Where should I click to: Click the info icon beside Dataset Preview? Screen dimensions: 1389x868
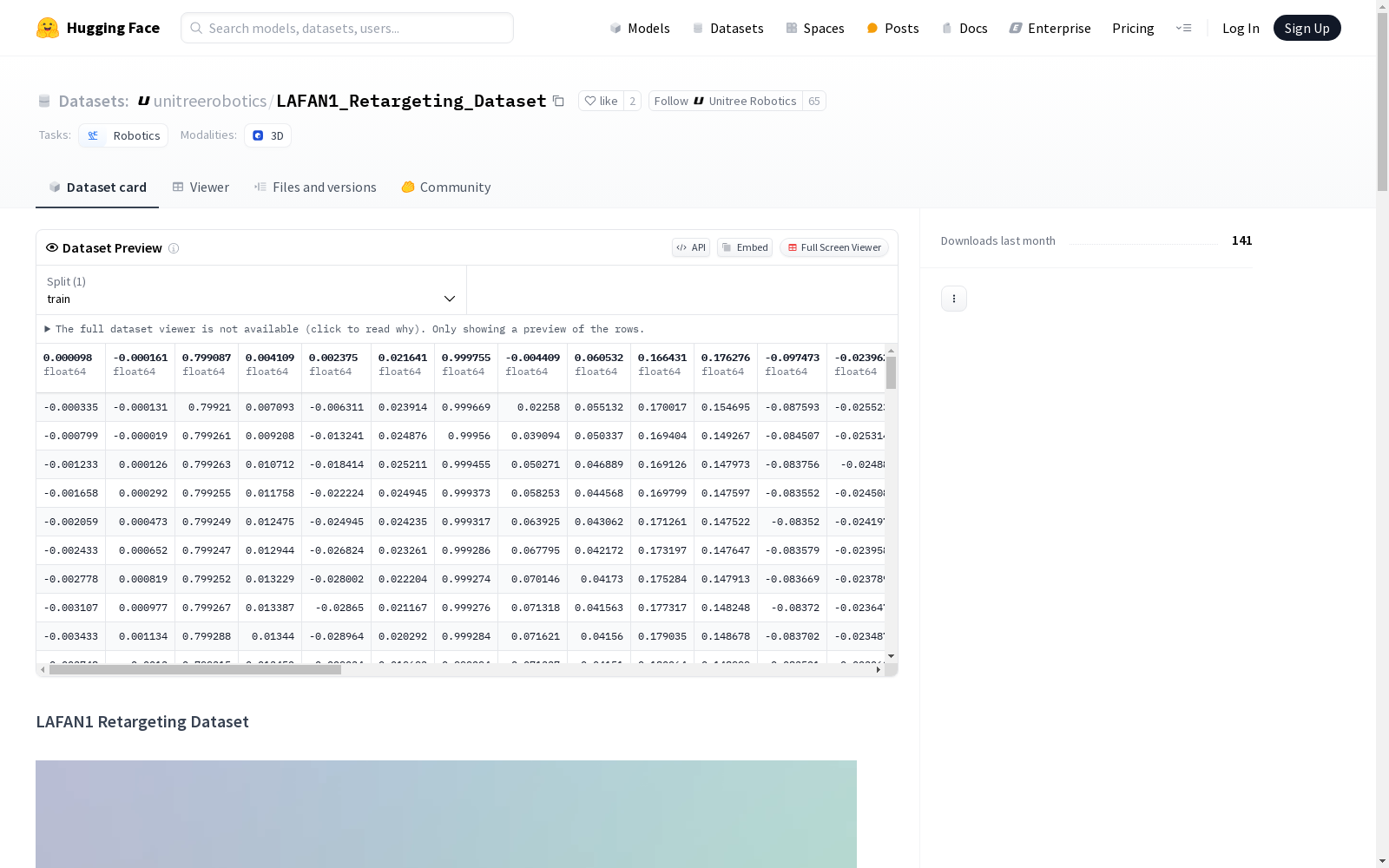[174, 248]
